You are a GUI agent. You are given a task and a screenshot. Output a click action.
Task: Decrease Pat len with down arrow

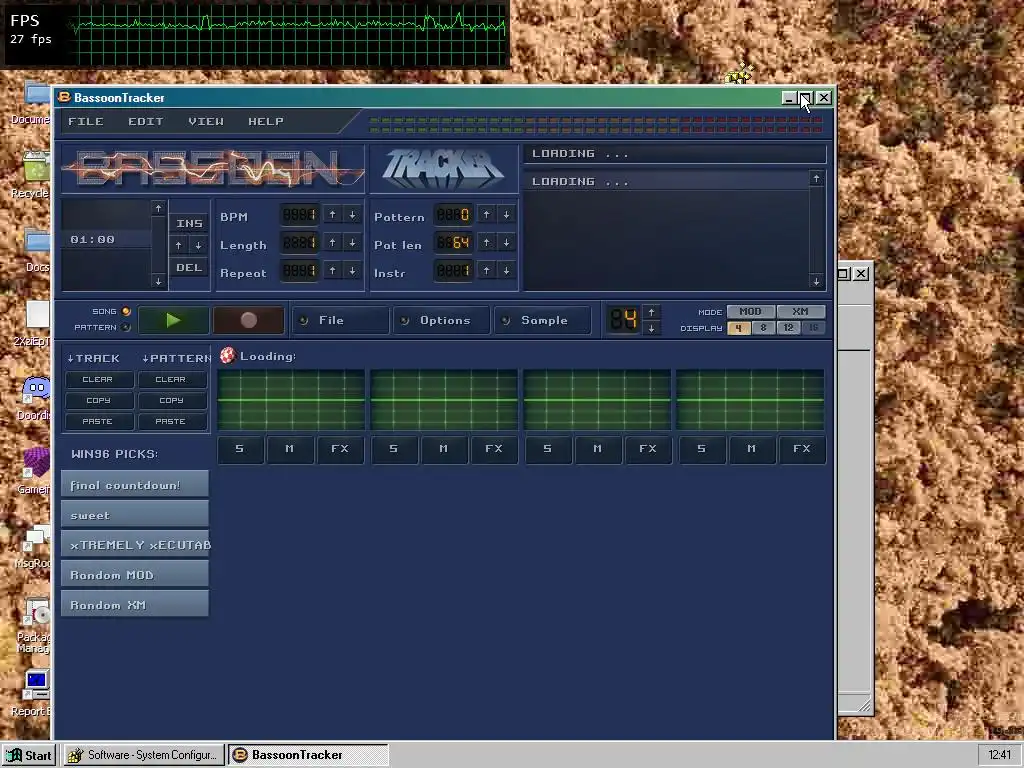point(506,243)
